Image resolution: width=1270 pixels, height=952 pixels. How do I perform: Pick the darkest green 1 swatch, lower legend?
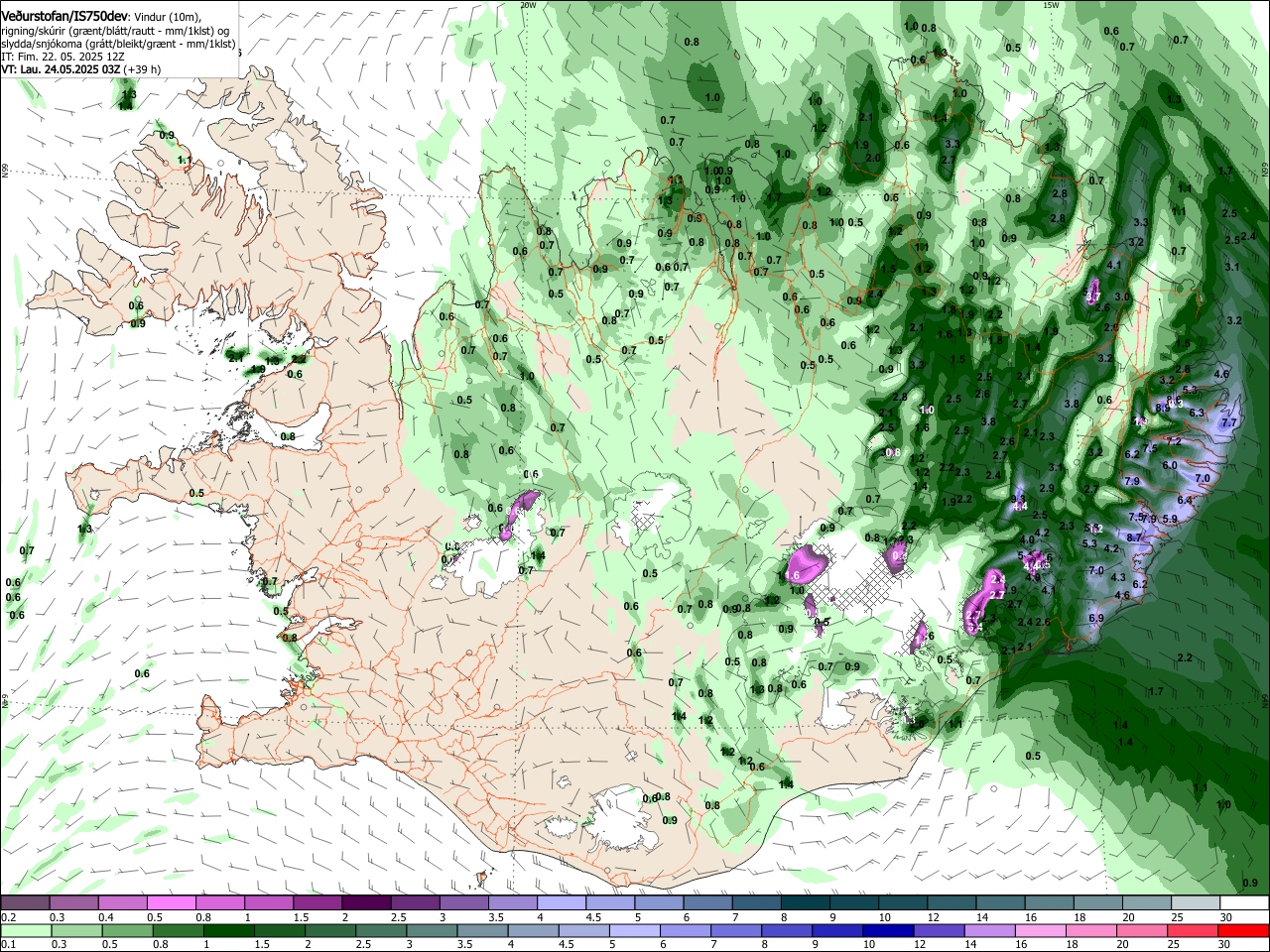tap(229, 930)
